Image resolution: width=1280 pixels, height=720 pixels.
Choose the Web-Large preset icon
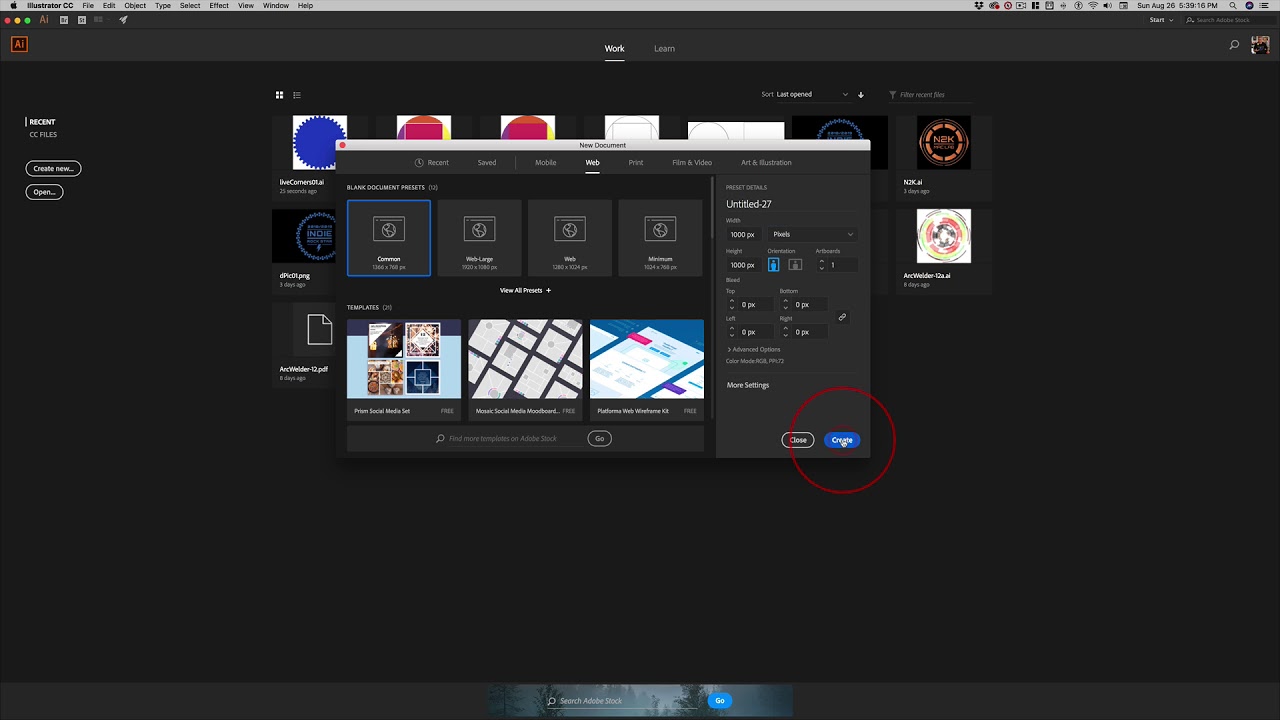479,229
